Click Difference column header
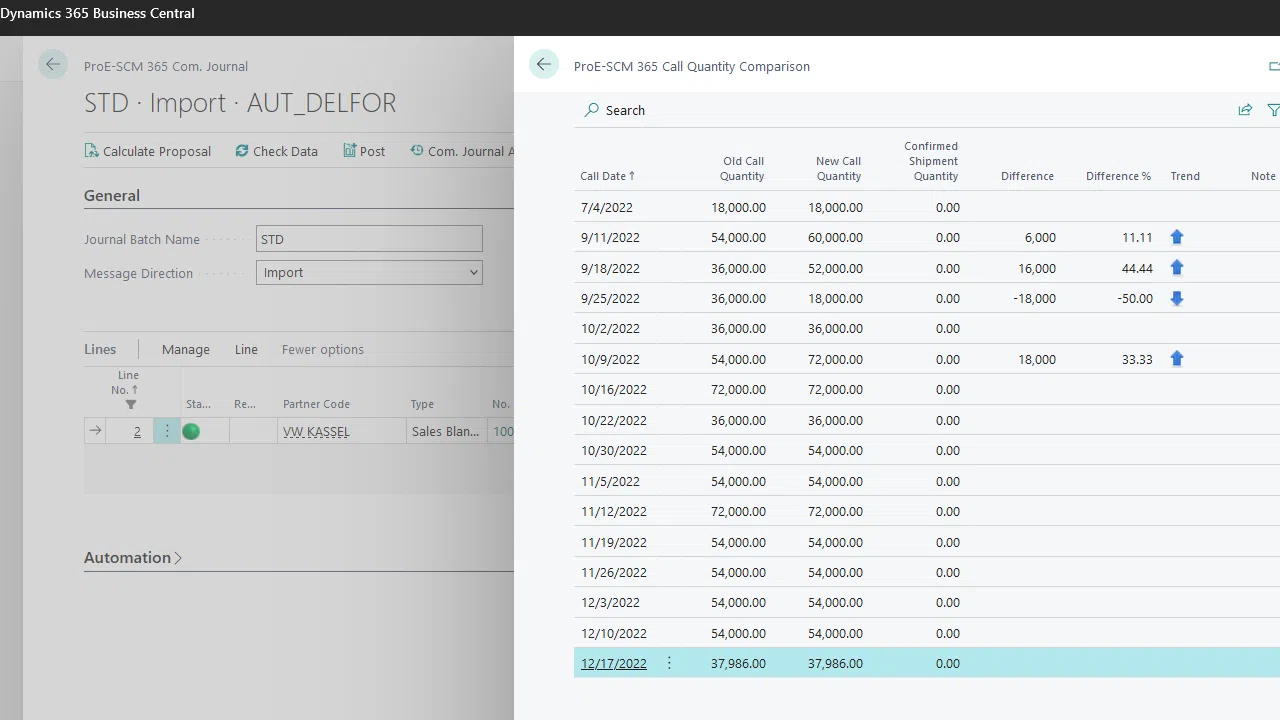This screenshot has width=1280, height=720. point(1027,176)
